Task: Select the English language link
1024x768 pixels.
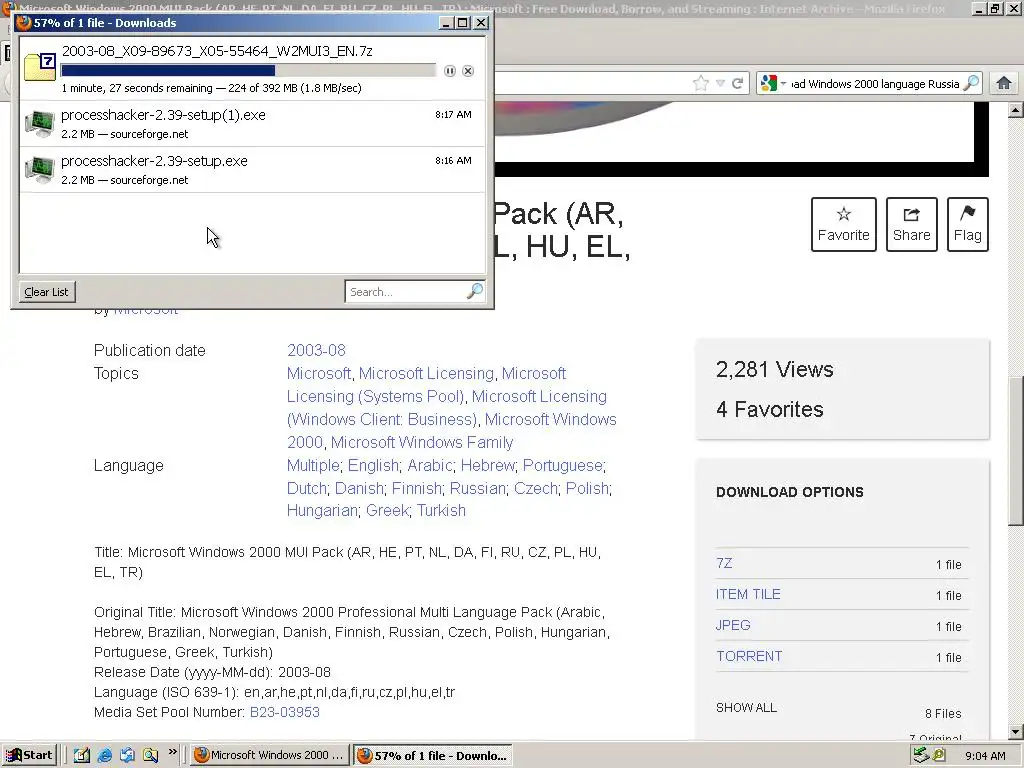Action: (373, 466)
